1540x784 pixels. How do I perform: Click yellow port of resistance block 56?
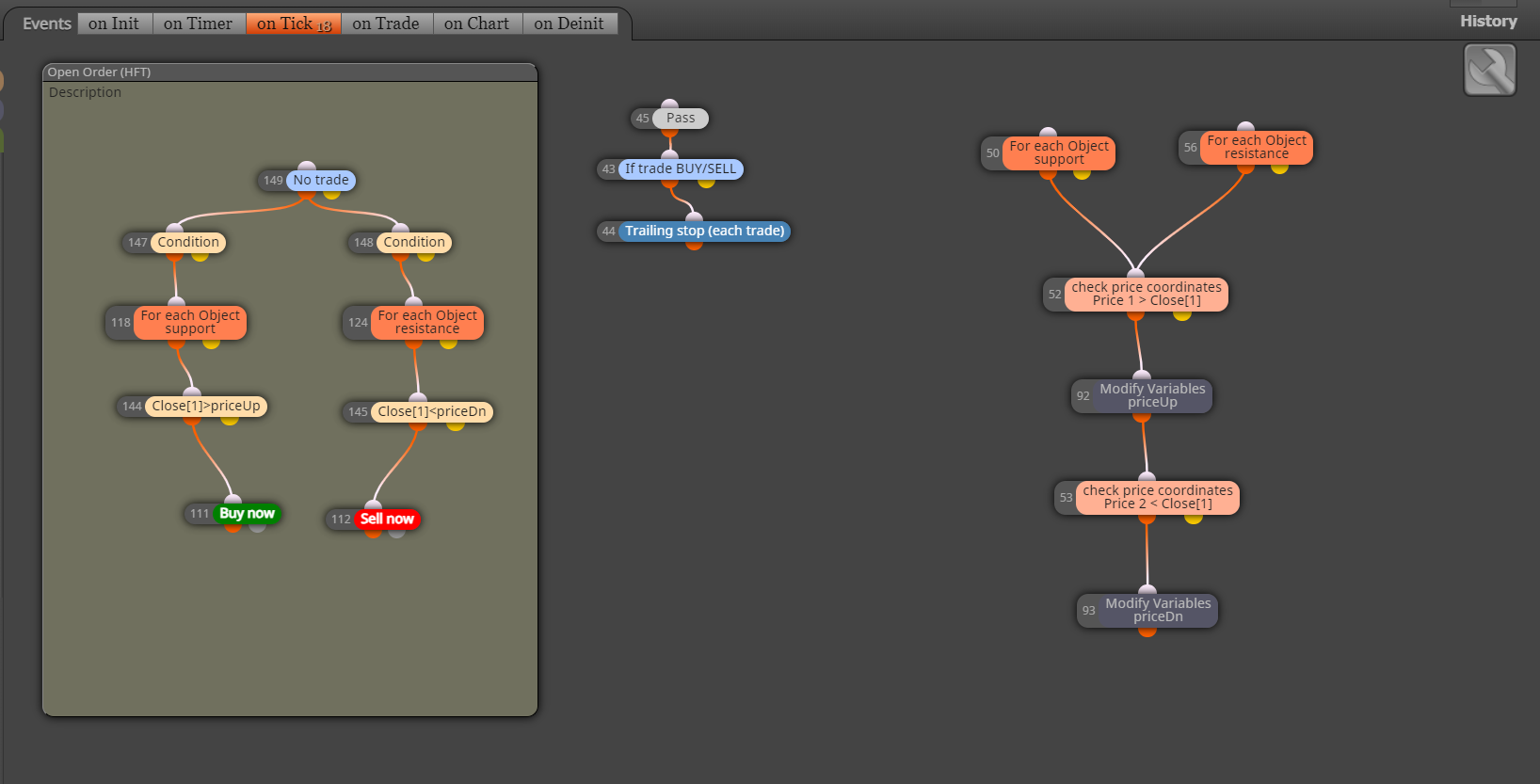(1279, 168)
